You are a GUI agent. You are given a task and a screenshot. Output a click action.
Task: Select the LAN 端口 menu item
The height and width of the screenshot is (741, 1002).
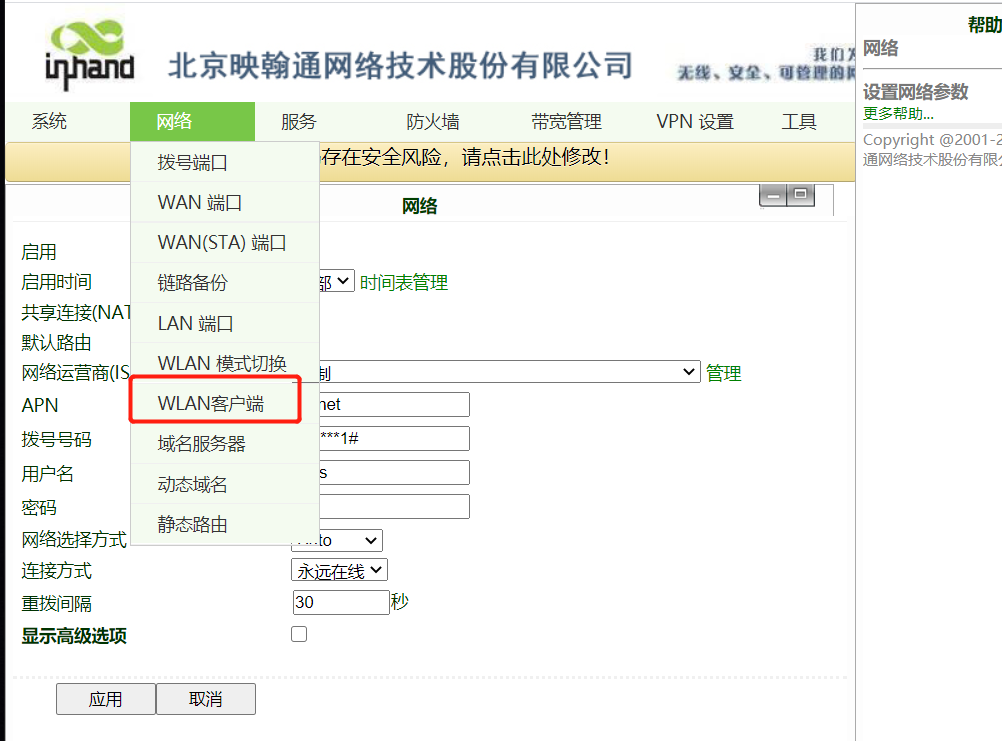click(196, 323)
